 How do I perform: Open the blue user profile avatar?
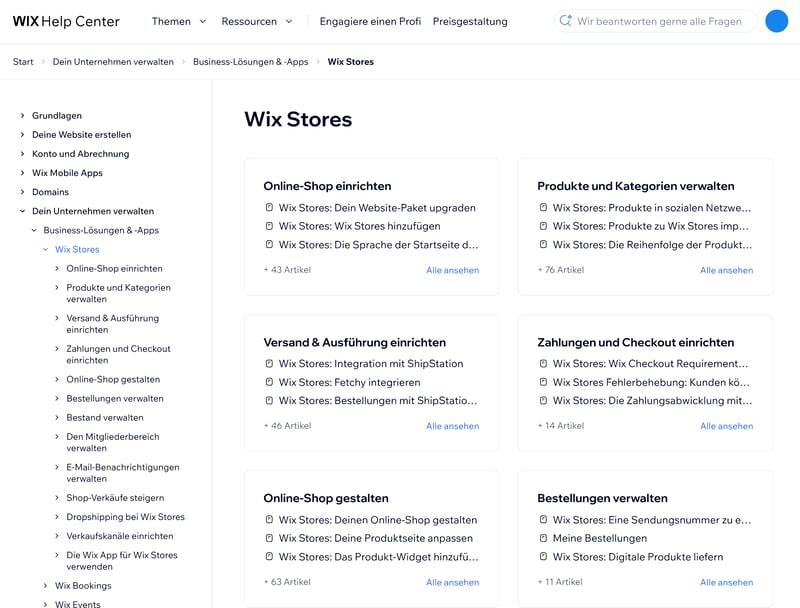click(x=777, y=21)
